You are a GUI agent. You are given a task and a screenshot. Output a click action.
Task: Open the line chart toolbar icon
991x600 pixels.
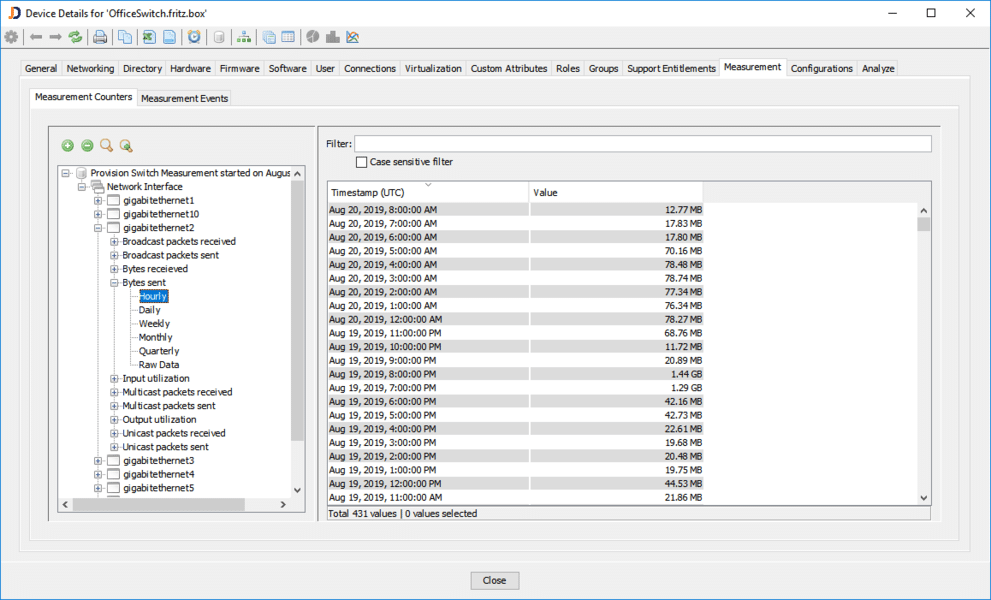pos(352,37)
